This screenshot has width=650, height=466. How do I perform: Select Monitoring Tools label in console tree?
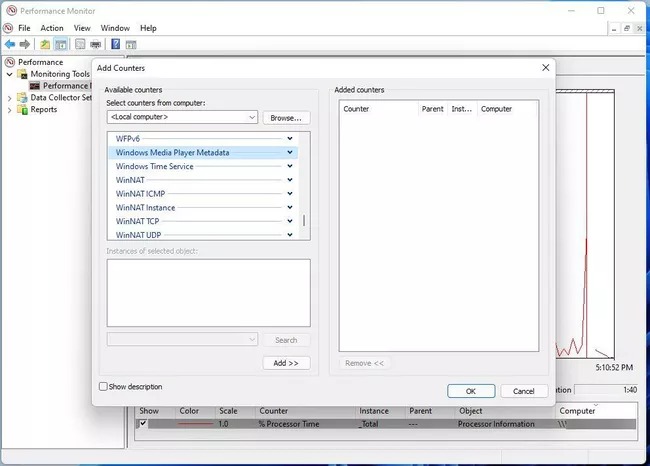click(60, 74)
